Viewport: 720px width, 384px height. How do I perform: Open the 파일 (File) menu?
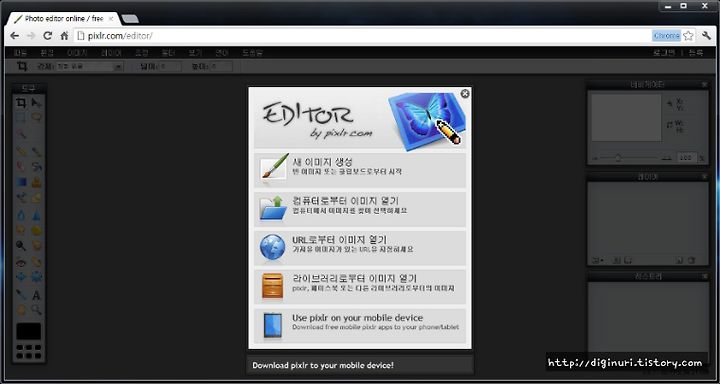[x=20, y=53]
